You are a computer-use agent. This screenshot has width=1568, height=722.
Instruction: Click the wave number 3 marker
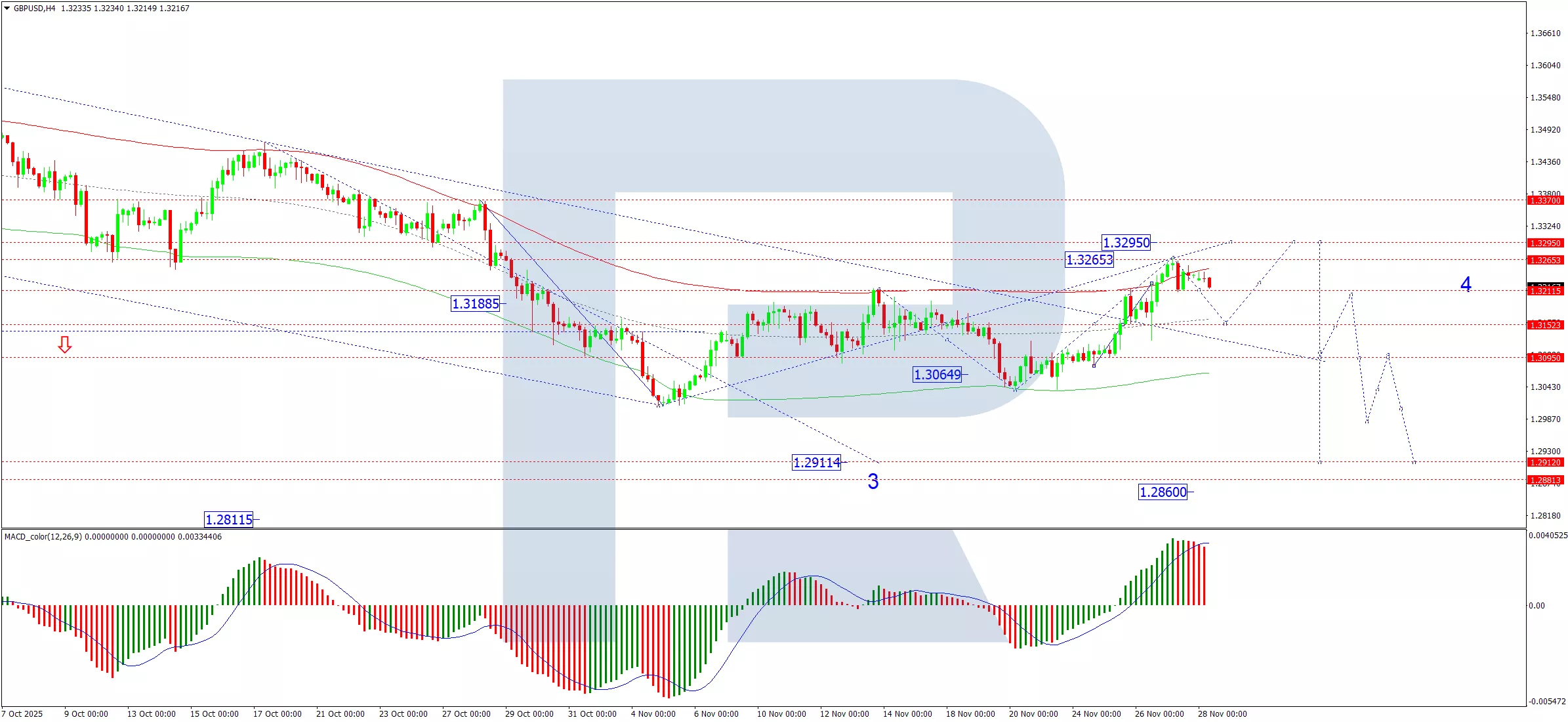873,482
